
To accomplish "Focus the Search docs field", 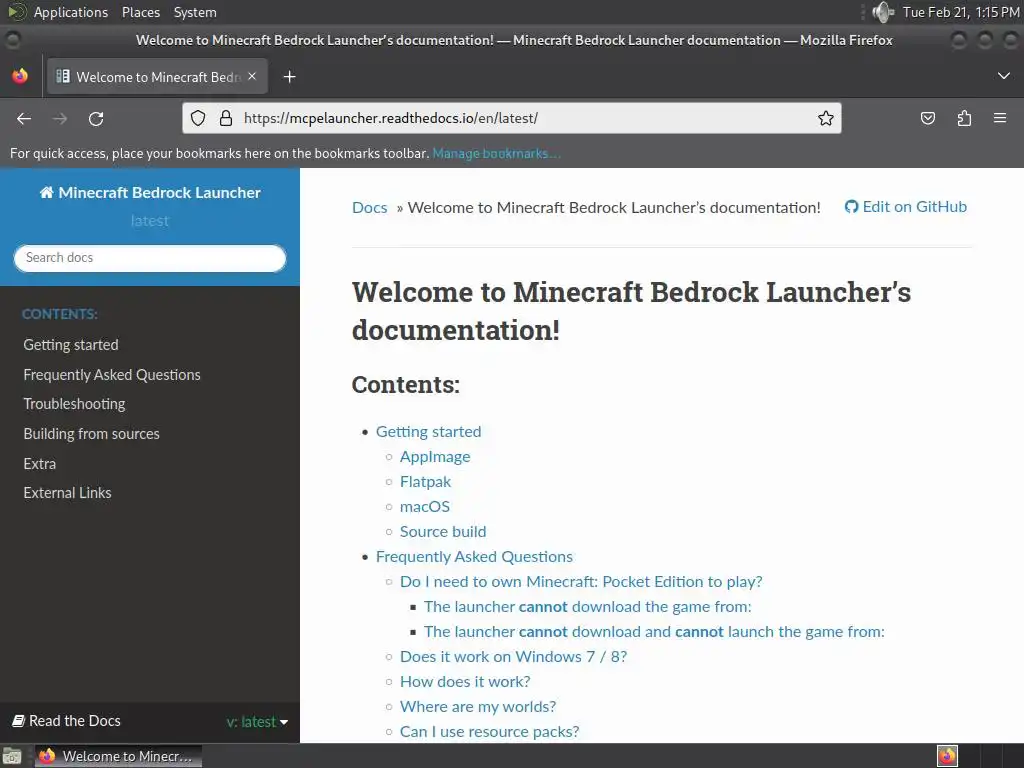I will [150, 258].
